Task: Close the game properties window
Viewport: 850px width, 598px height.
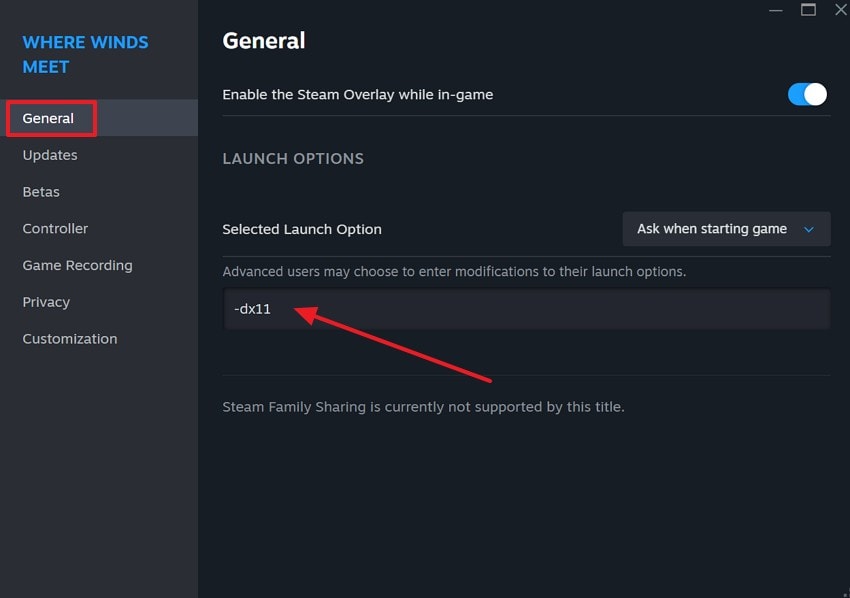Action: click(x=840, y=10)
